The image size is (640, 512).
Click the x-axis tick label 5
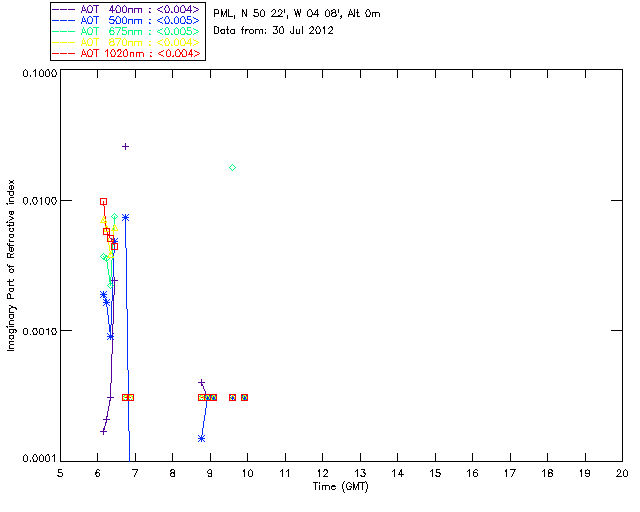[x=60, y=473]
